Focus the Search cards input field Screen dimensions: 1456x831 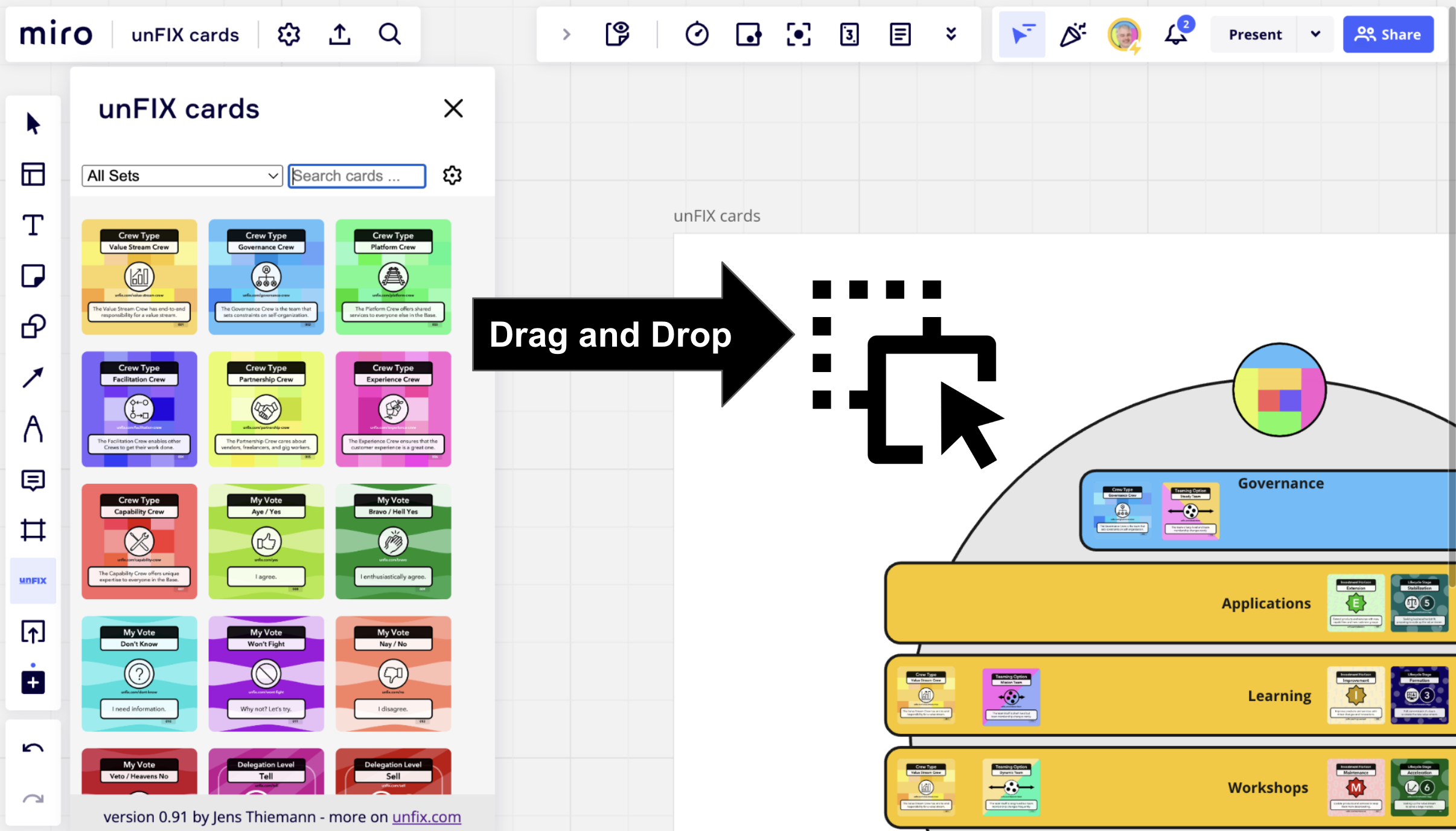point(357,176)
